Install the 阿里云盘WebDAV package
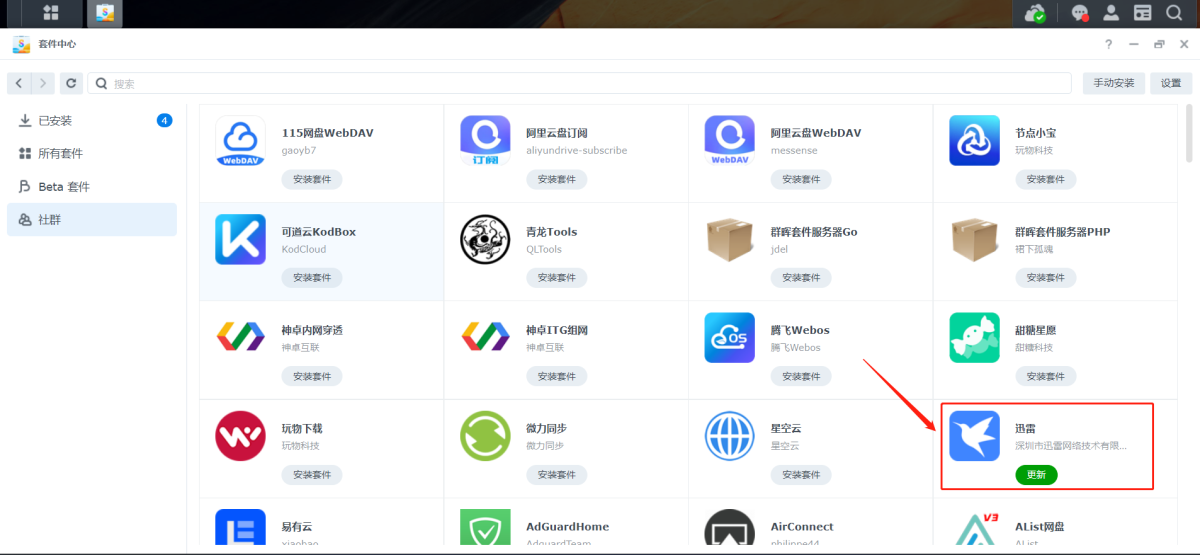The width and height of the screenshot is (1200, 555). click(801, 179)
